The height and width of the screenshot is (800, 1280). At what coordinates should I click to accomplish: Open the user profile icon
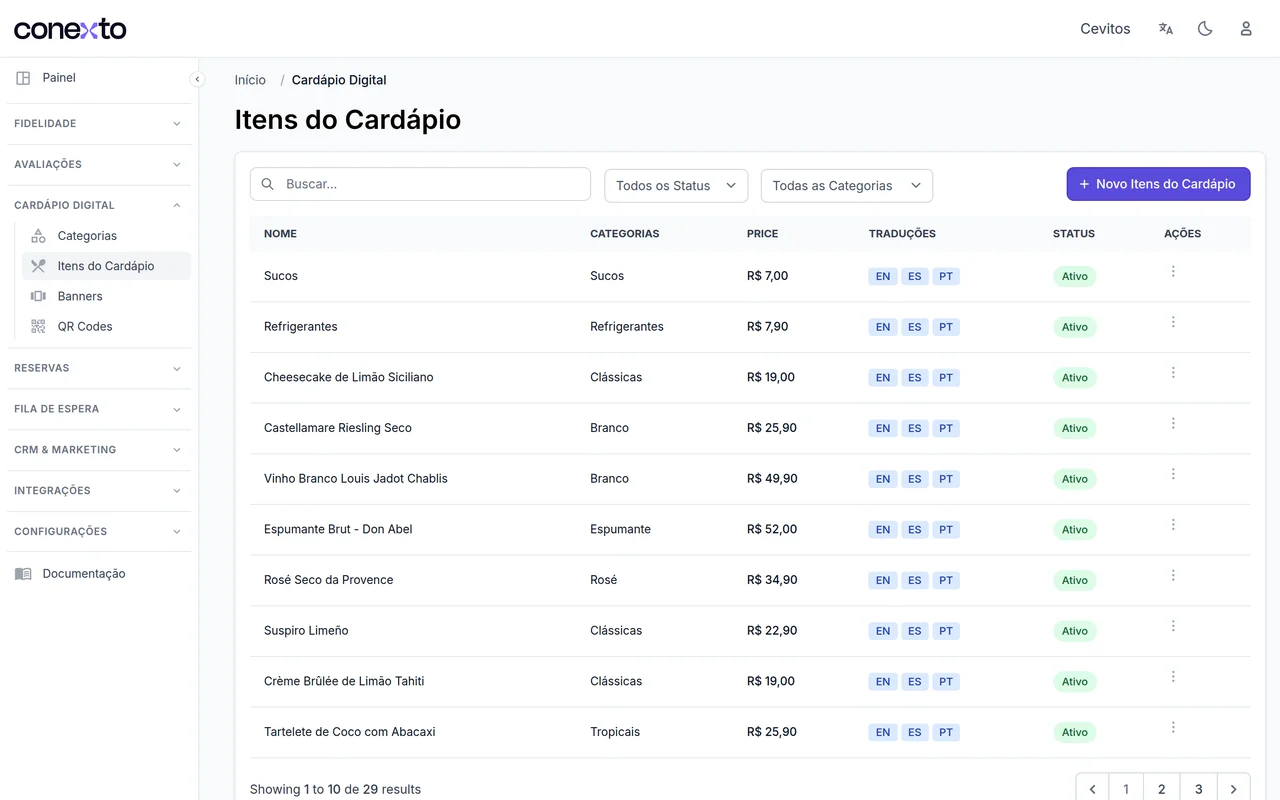[1246, 29]
